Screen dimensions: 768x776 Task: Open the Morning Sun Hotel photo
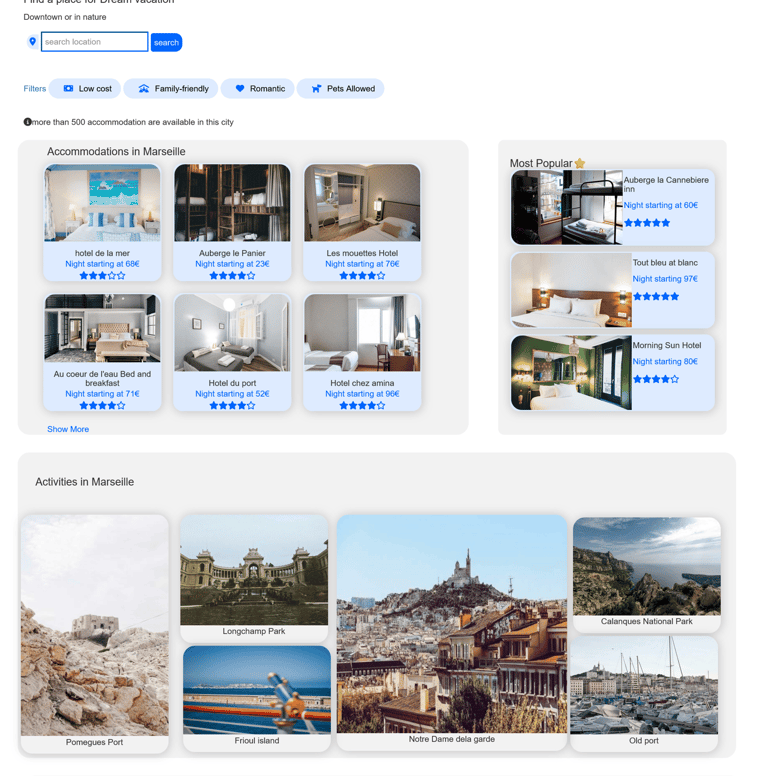[572, 373]
